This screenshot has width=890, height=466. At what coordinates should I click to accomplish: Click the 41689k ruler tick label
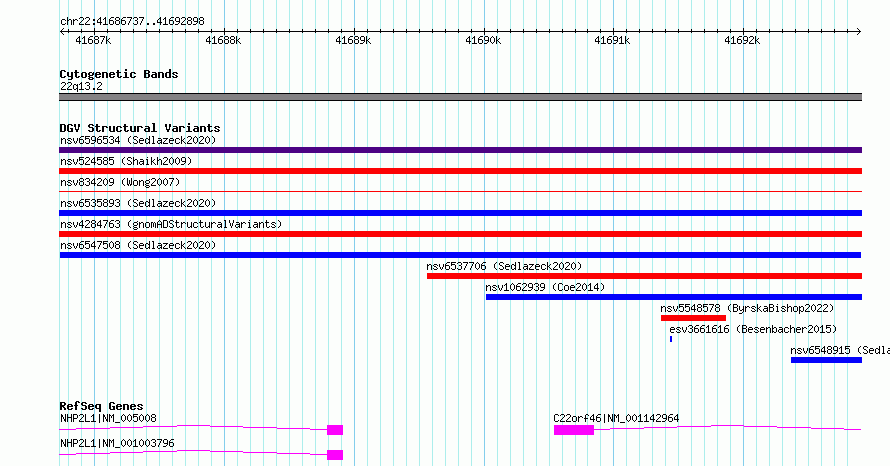click(x=353, y=40)
